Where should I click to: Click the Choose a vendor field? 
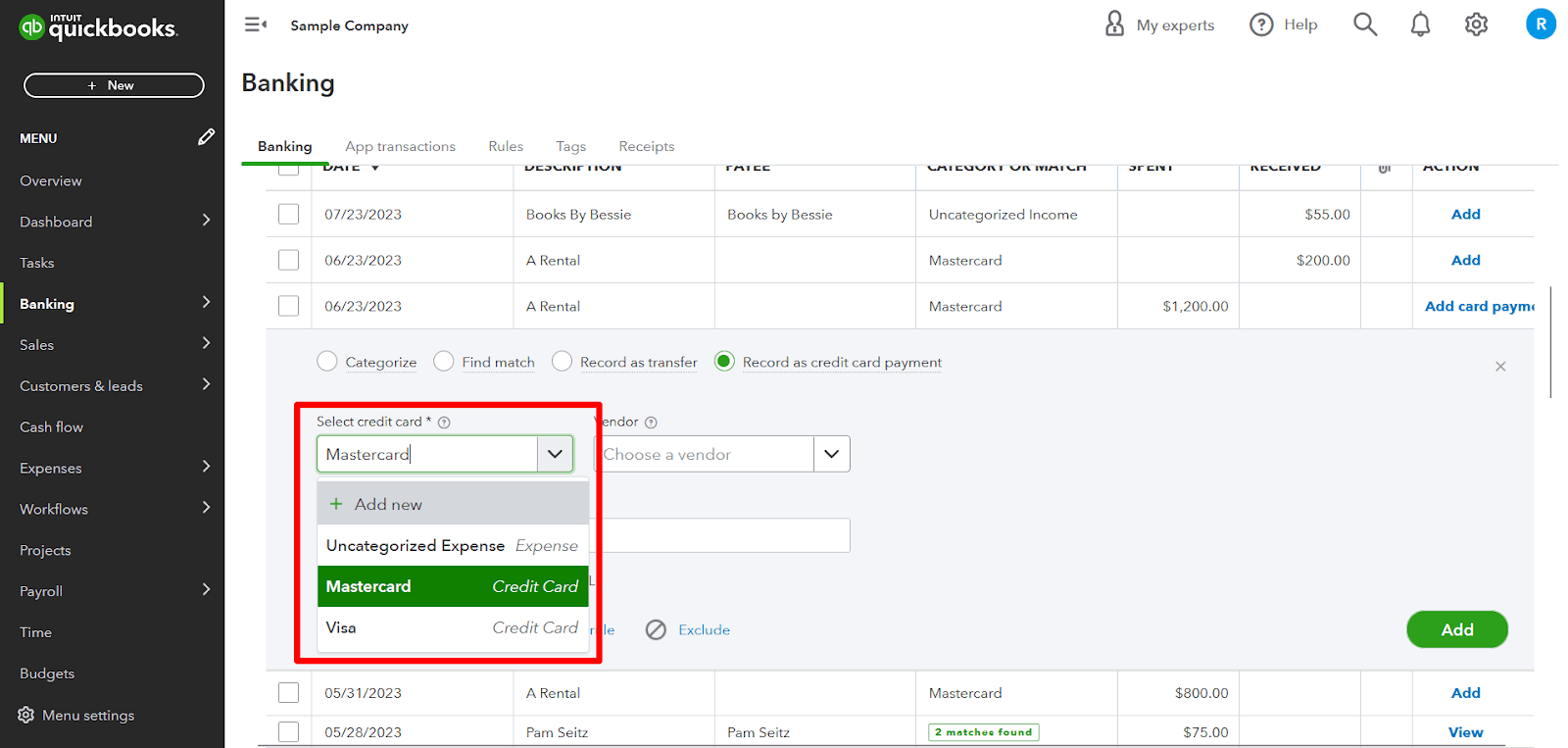[x=704, y=454]
